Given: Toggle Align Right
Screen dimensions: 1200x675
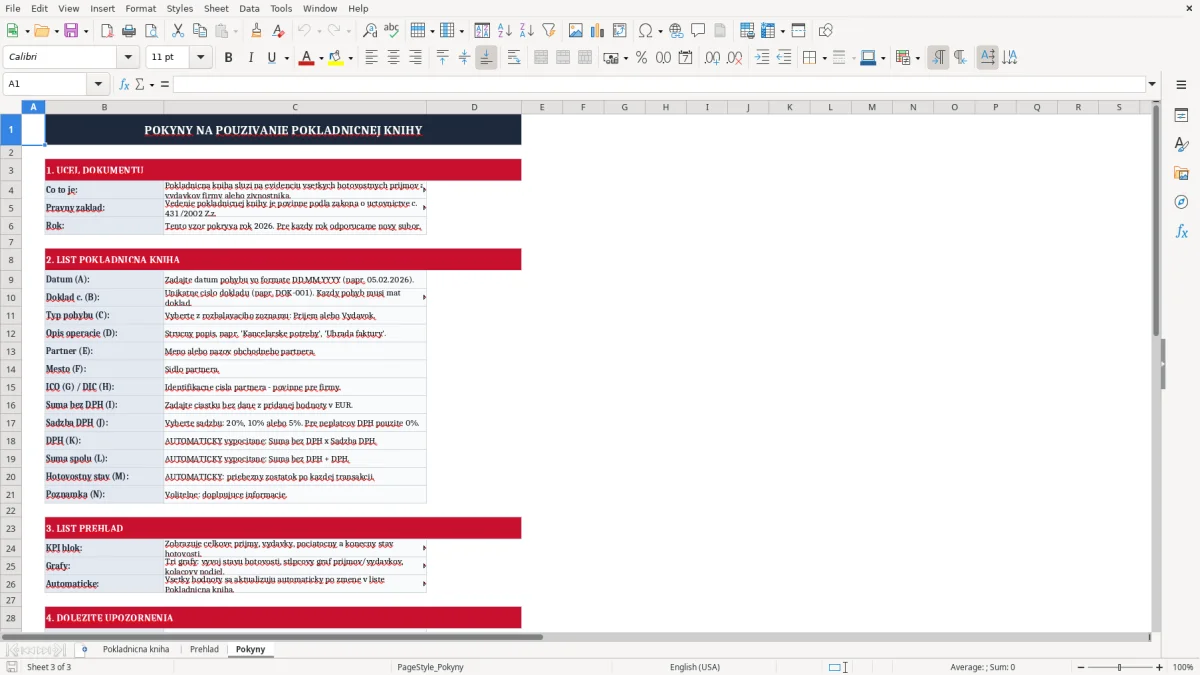Looking at the screenshot, I should (x=416, y=58).
